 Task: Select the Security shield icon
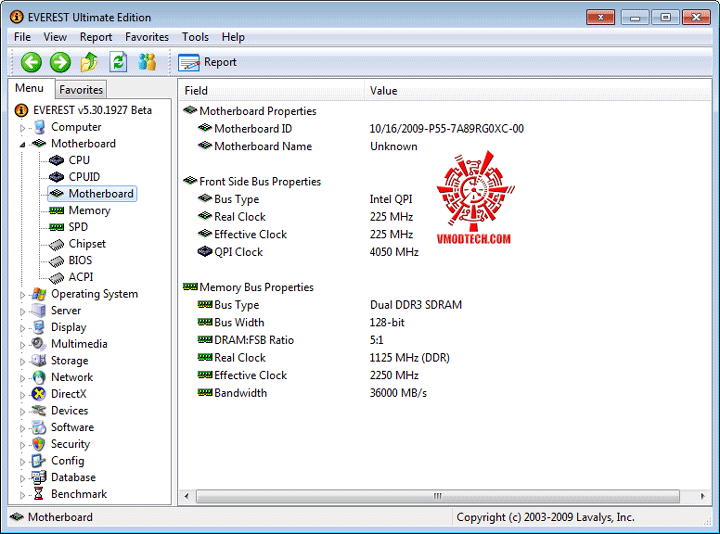(x=39, y=444)
